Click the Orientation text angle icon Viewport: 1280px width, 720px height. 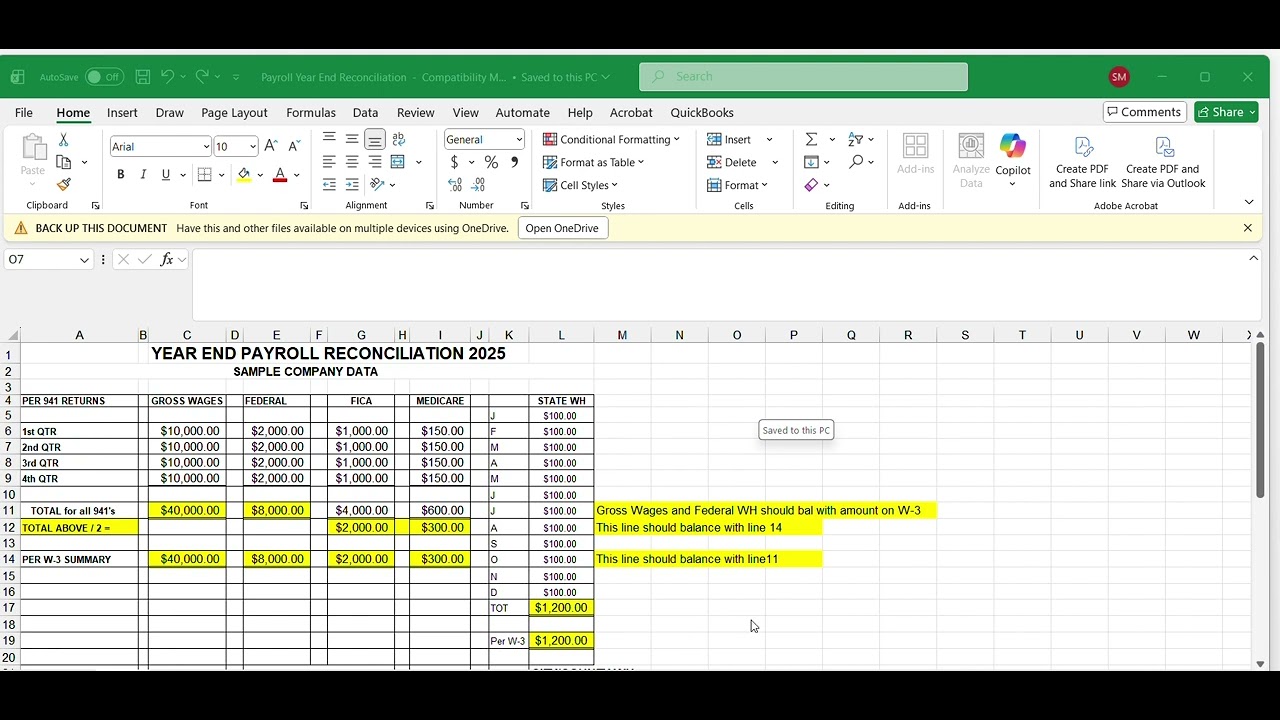pyautogui.click(x=377, y=185)
